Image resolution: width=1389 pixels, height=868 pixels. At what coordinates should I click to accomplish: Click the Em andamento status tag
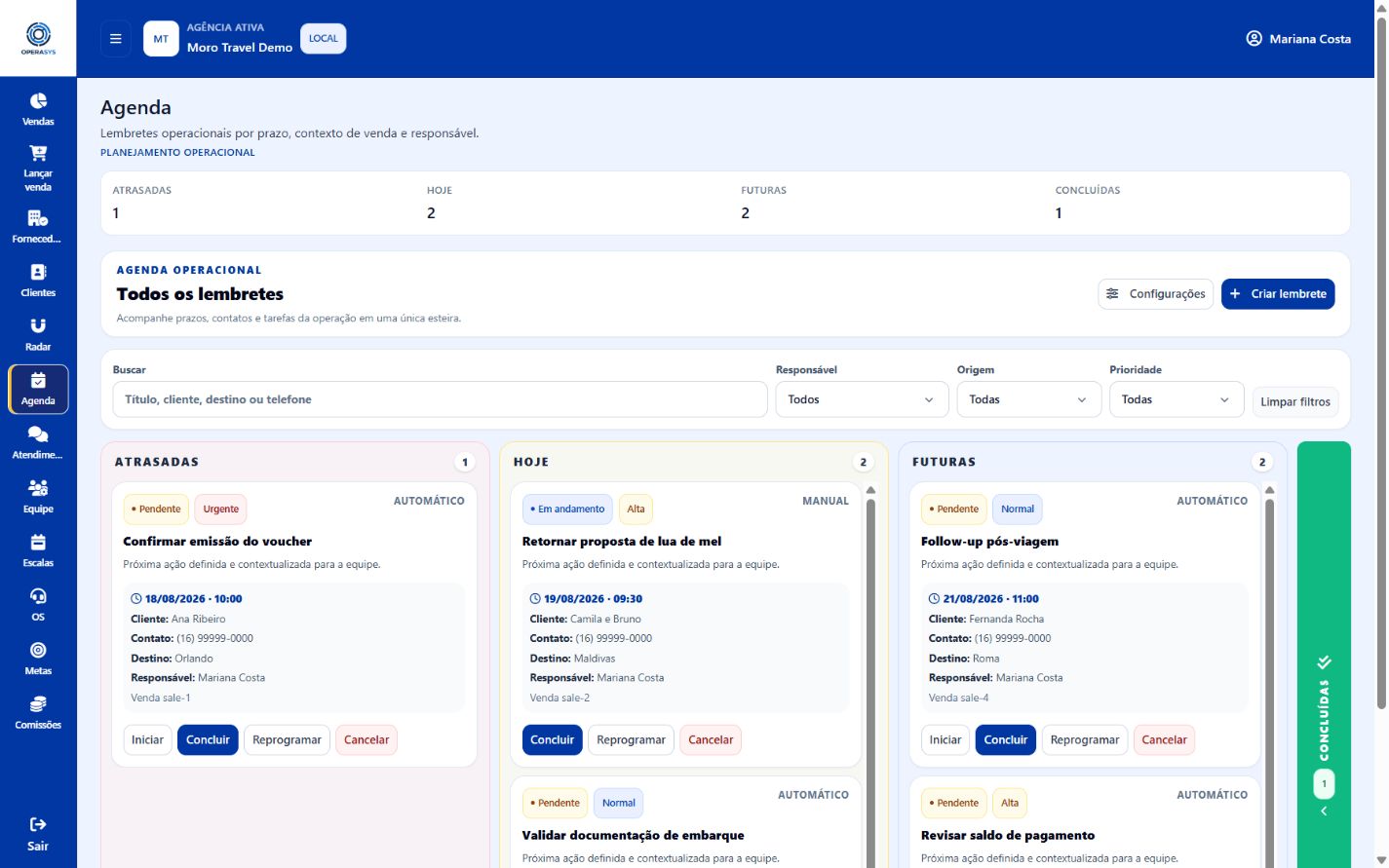pos(567,509)
